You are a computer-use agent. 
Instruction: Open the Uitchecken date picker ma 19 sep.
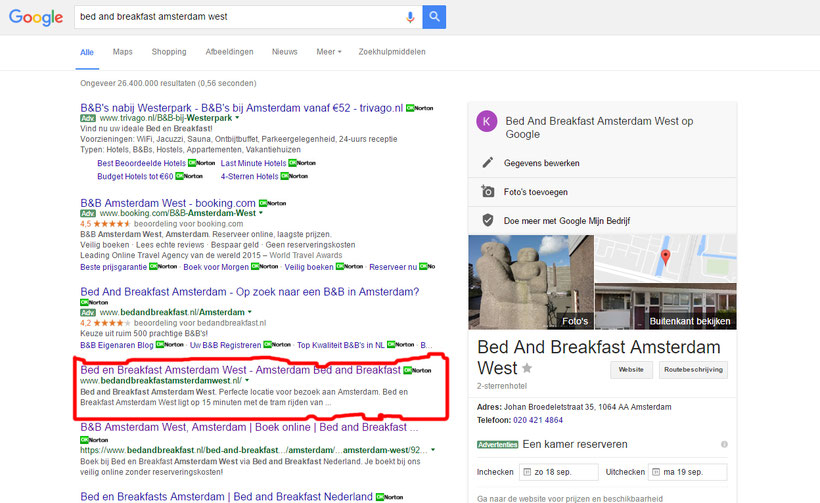[688, 472]
